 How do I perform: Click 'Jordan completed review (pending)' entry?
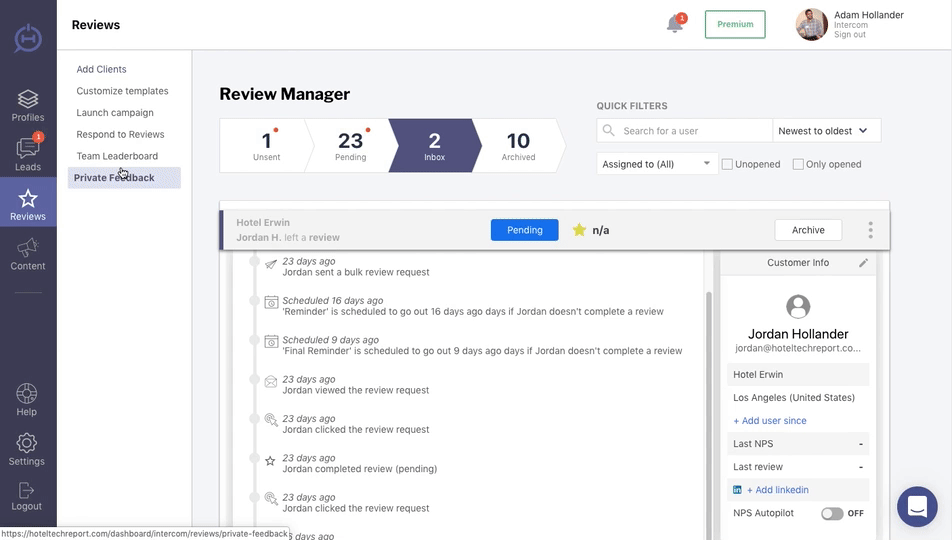[359, 469]
